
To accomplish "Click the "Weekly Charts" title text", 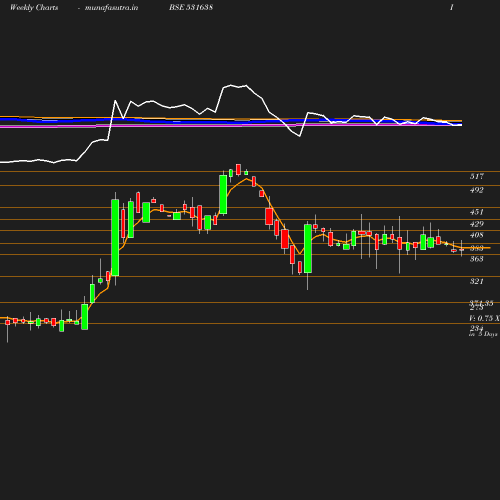I will (34, 8).
